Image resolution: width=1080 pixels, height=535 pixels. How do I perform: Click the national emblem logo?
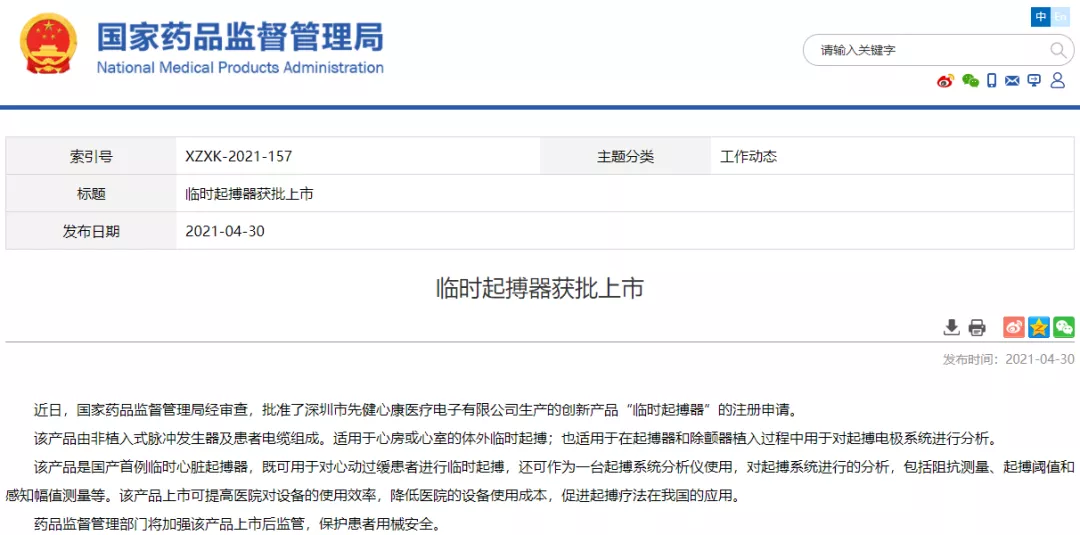(x=49, y=43)
